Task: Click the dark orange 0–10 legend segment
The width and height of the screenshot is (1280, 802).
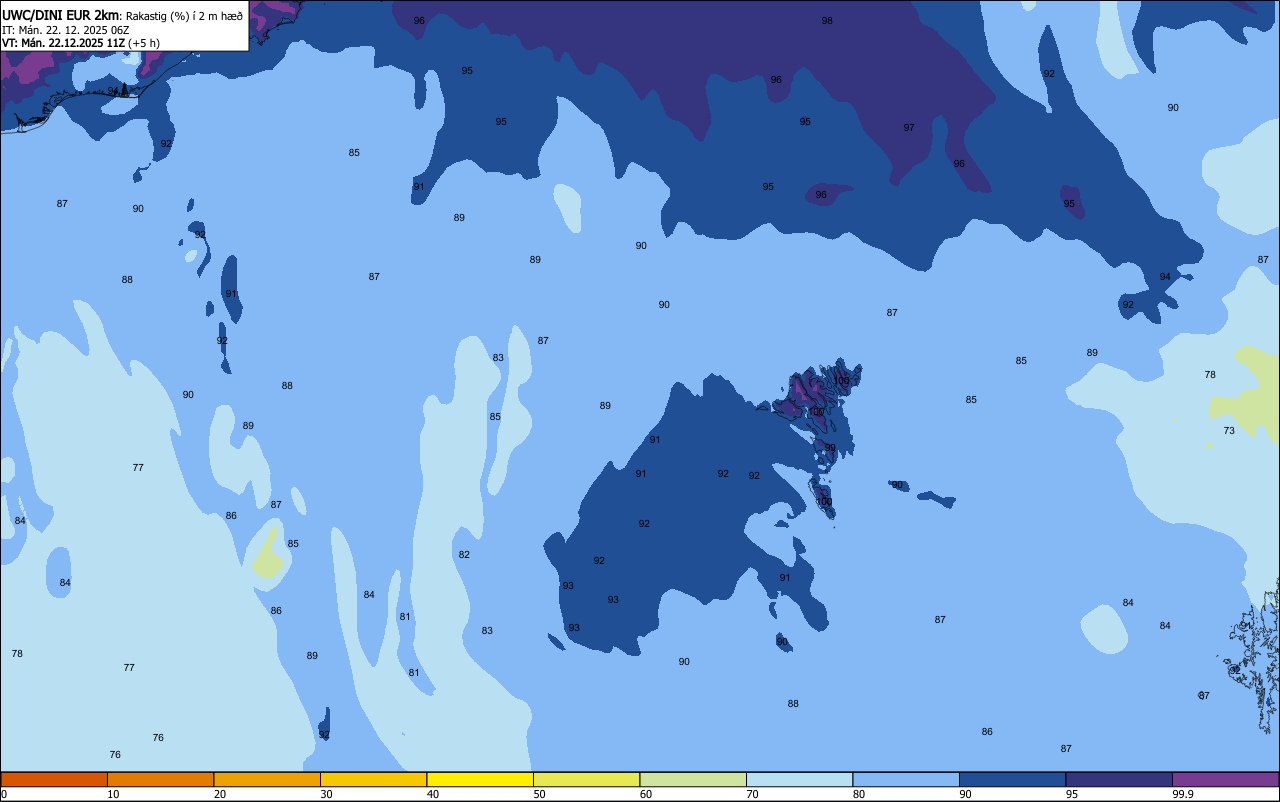Action: pyautogui.click(x=54, y=779)
